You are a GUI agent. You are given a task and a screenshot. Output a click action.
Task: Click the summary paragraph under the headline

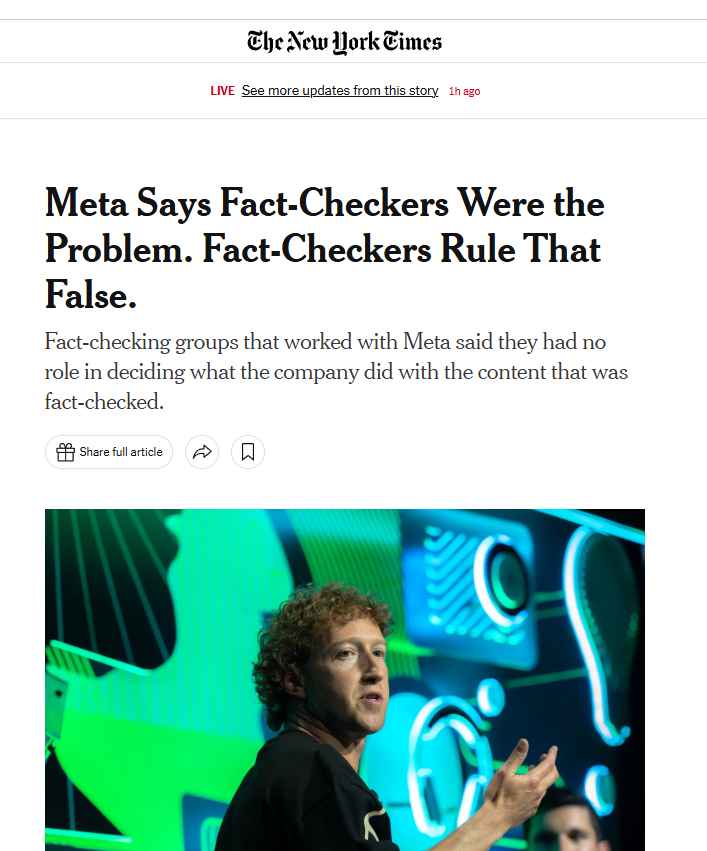(336, 372)
